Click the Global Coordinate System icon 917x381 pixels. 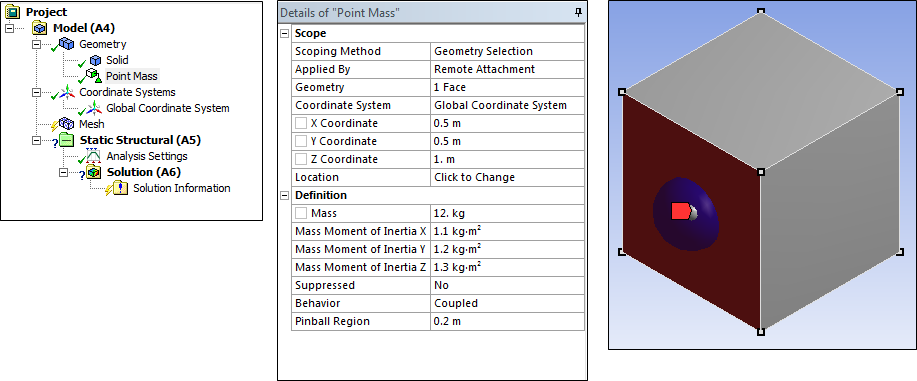click(94, 108)
